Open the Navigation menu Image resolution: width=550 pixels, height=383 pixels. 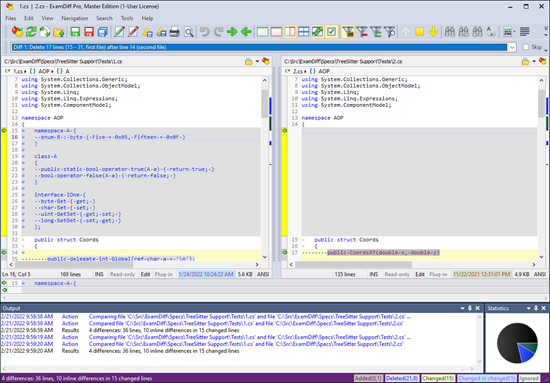coord(75,18)
